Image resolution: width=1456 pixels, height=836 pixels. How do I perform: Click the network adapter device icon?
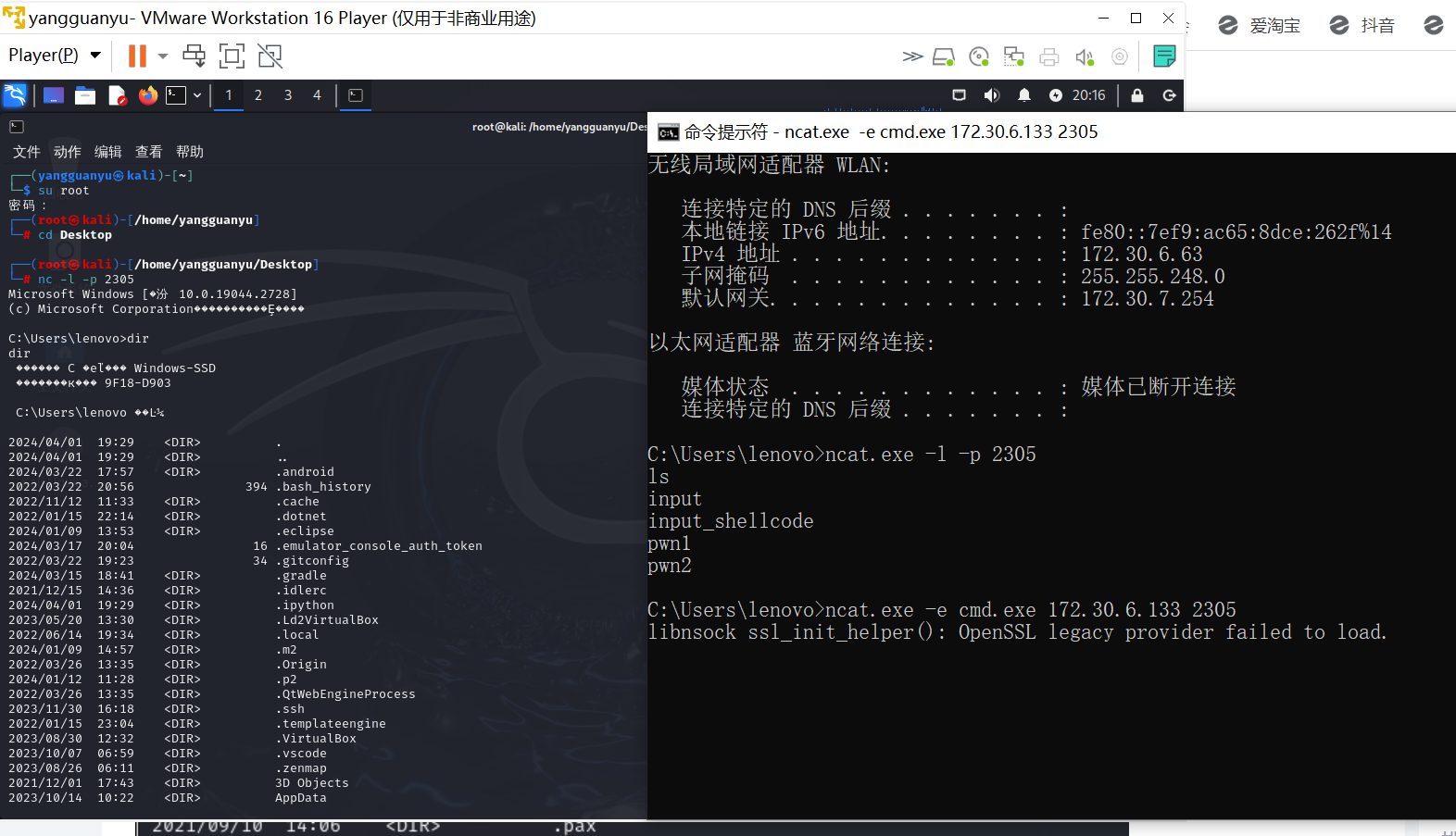(1014, 57)
